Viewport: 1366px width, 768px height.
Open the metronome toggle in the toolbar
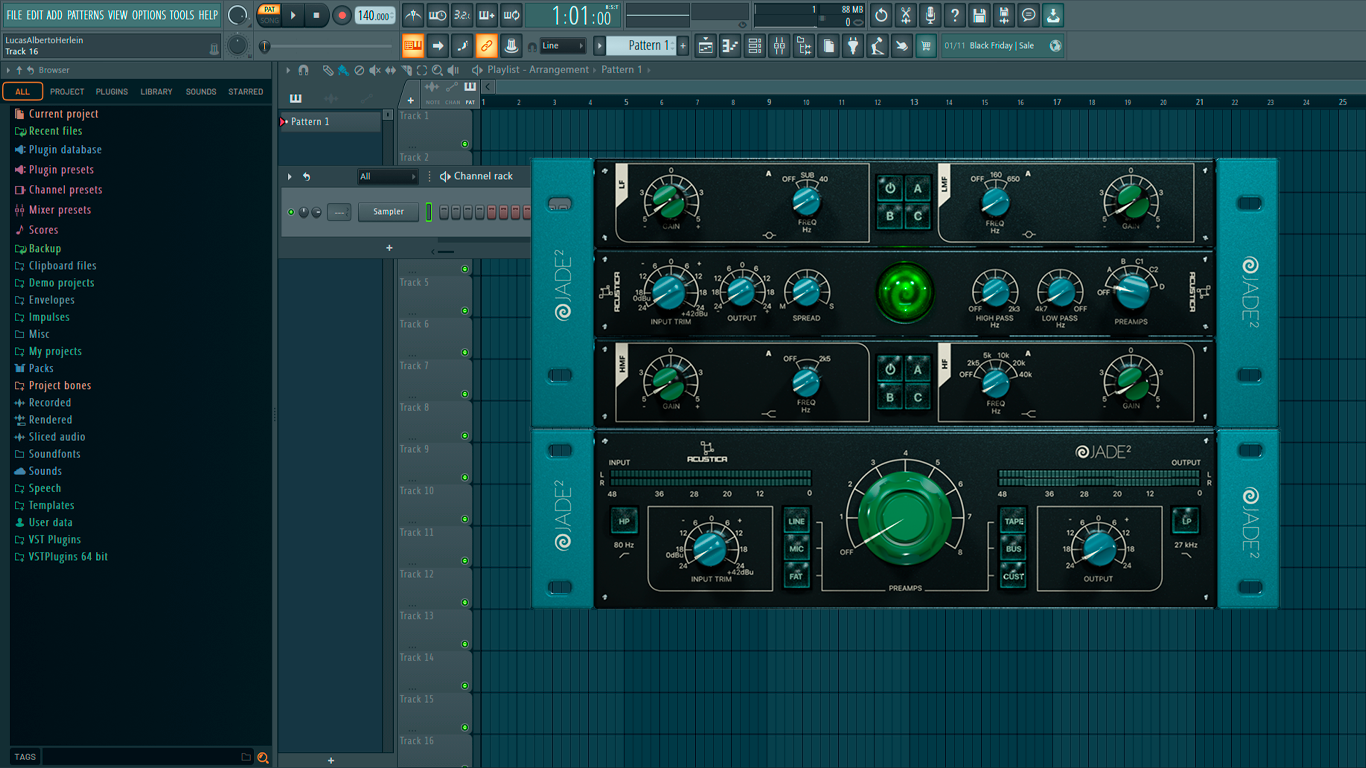[413, 15]
